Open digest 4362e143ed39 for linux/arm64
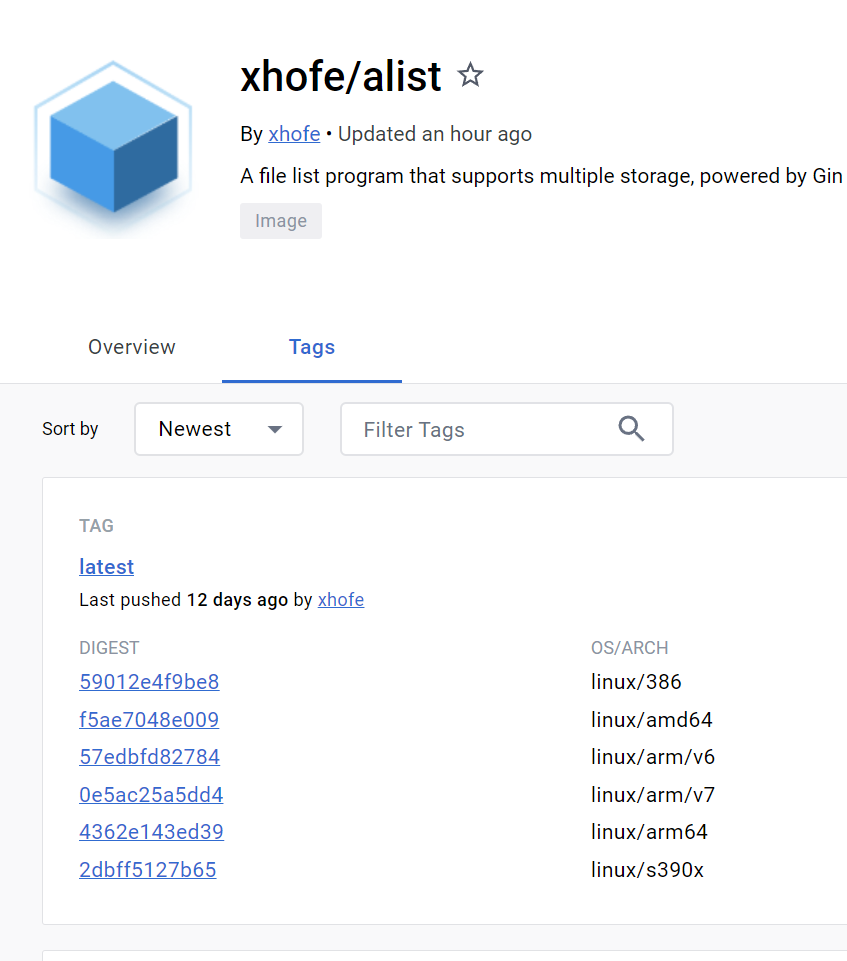 point(151,831)
